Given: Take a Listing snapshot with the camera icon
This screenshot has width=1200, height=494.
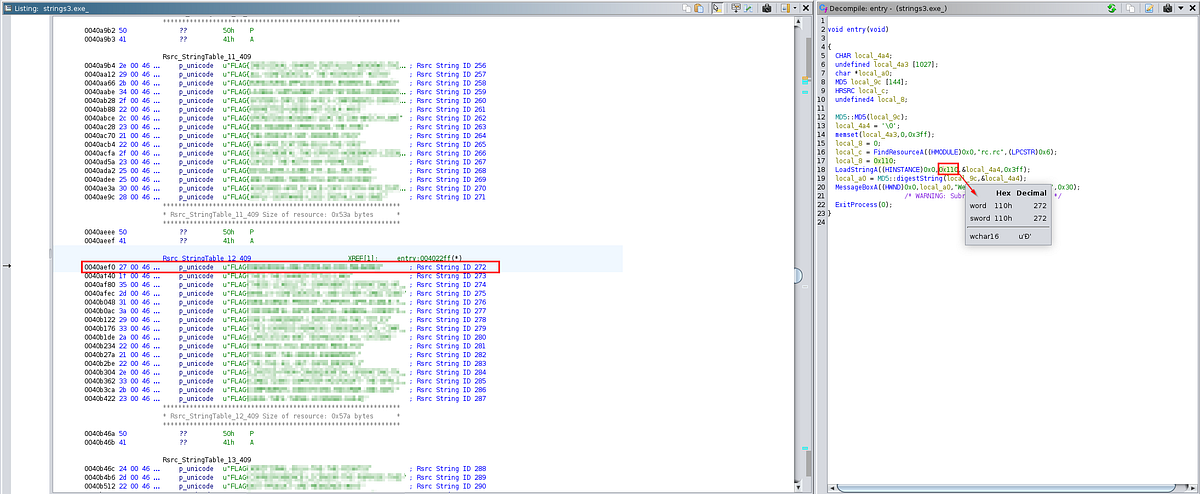Looking at the screenshot, I should click(x=766, y=7).
